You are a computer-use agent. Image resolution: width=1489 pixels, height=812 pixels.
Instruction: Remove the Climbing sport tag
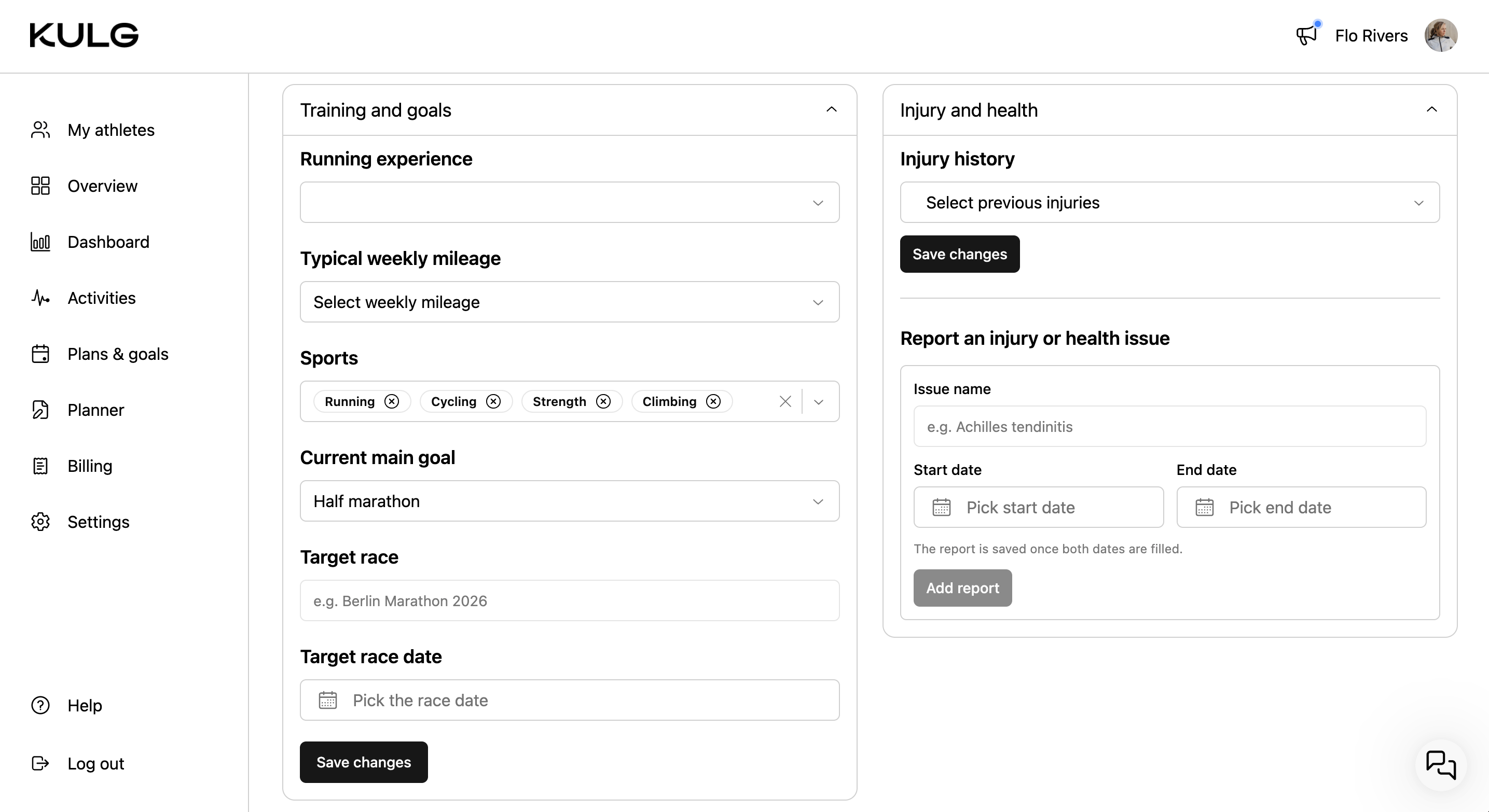pos(713,401)
